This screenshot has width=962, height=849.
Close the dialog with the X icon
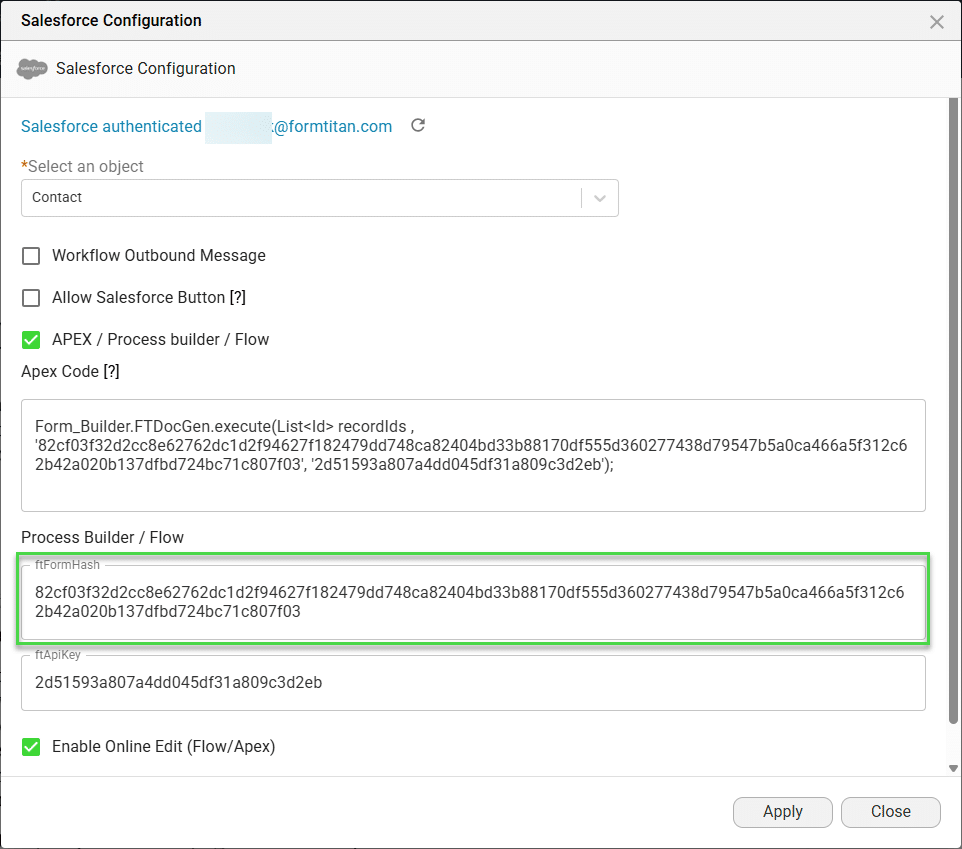936,22
